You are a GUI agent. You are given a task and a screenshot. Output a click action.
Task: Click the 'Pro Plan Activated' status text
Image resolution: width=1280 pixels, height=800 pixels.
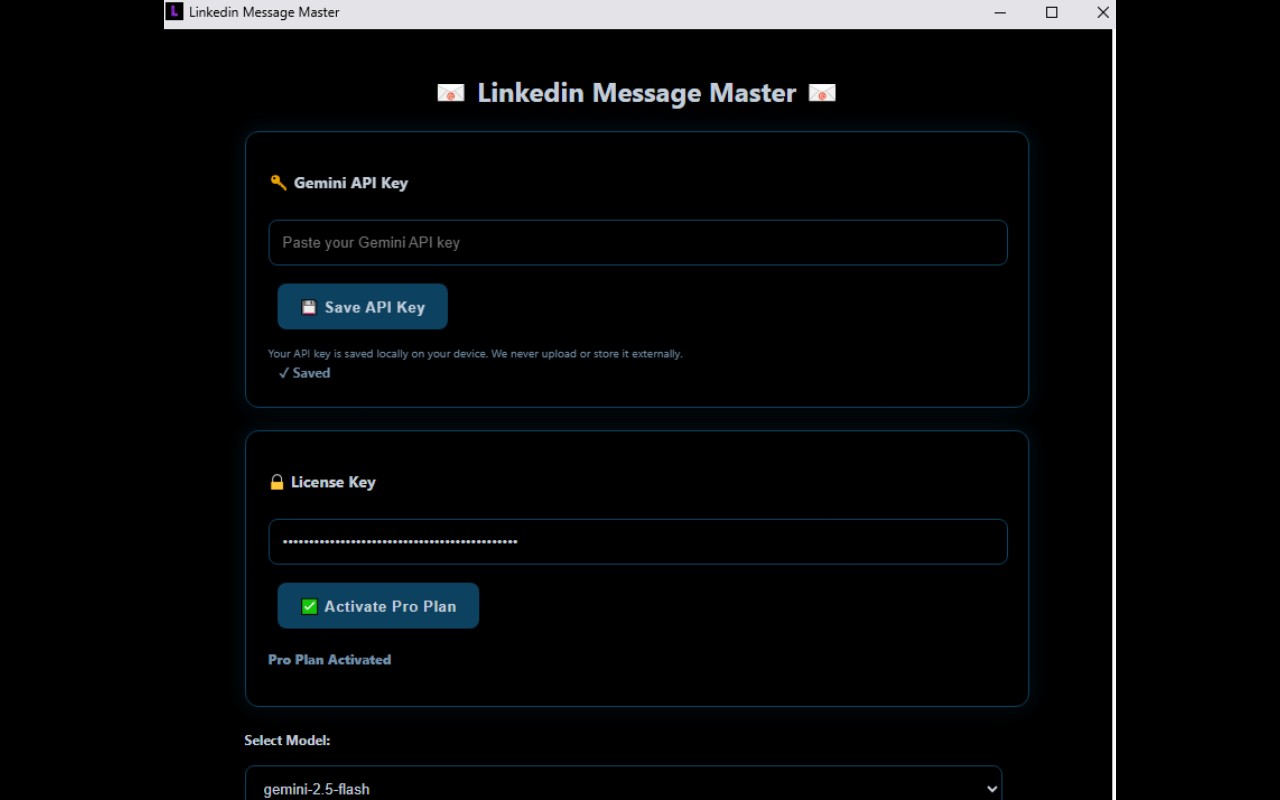(329, 660)
